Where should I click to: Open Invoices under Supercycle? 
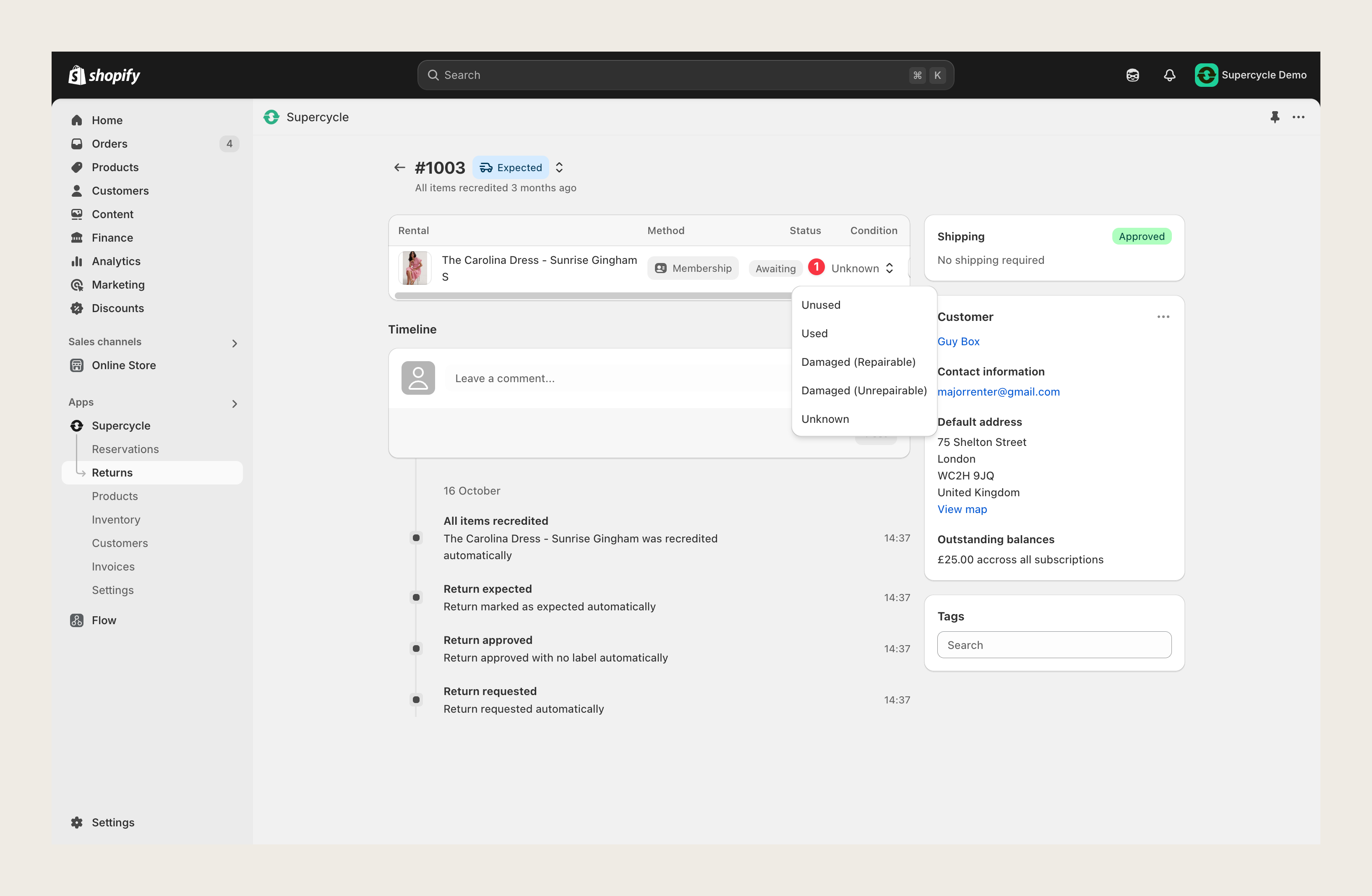[113, 566]
